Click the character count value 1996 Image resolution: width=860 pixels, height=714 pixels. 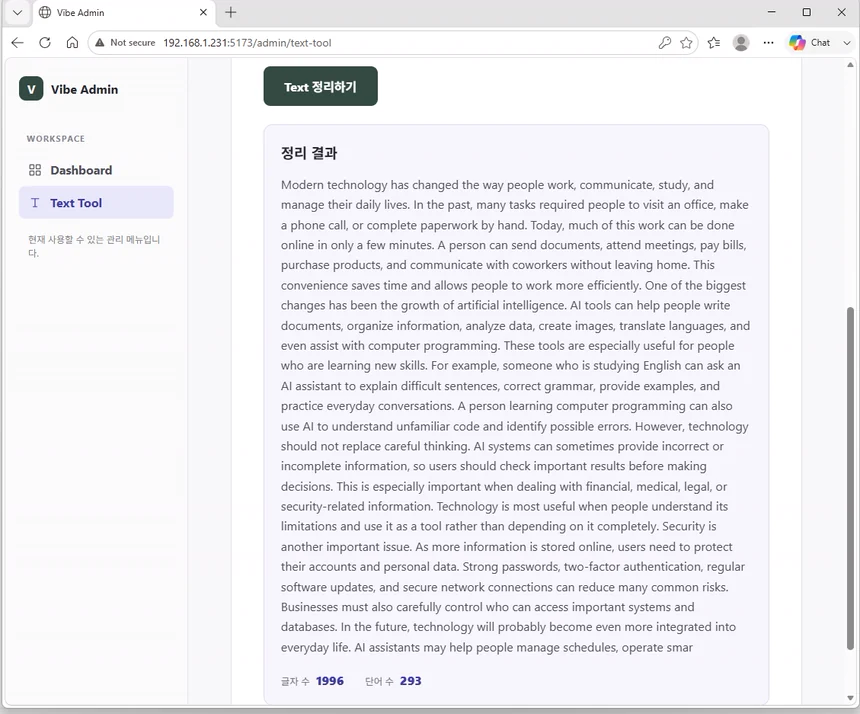point(330,681)
